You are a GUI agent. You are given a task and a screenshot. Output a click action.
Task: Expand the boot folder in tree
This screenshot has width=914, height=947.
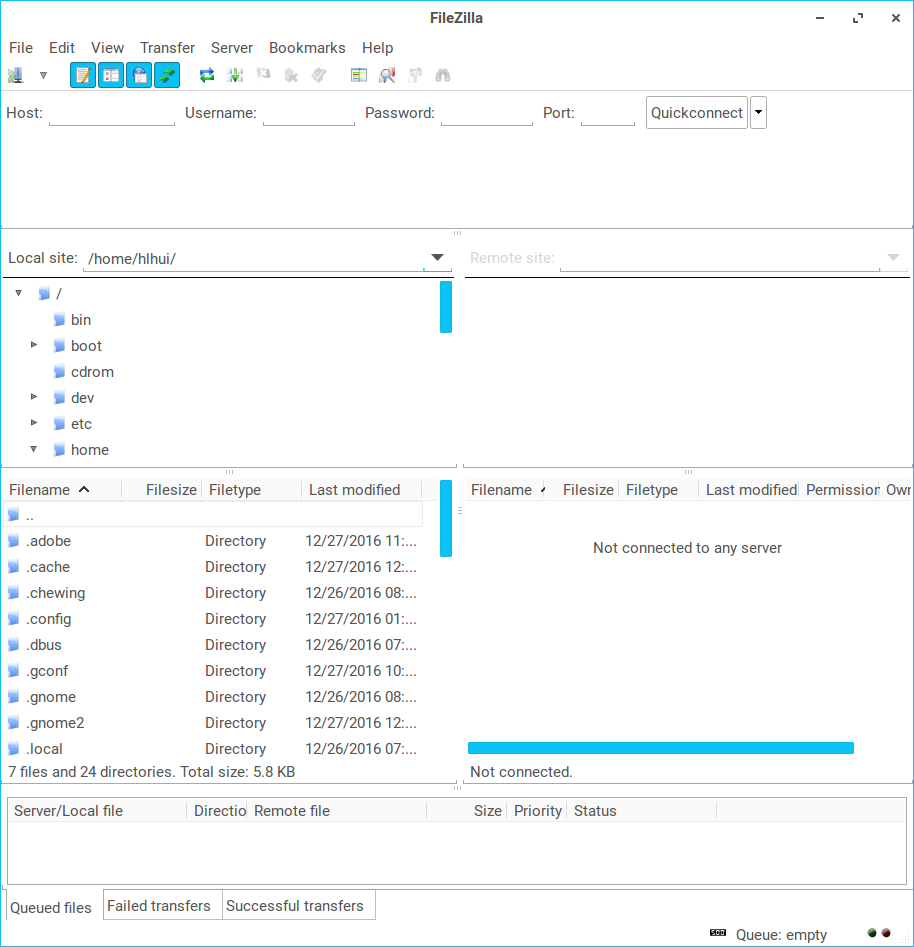click(x=34, y=345)
